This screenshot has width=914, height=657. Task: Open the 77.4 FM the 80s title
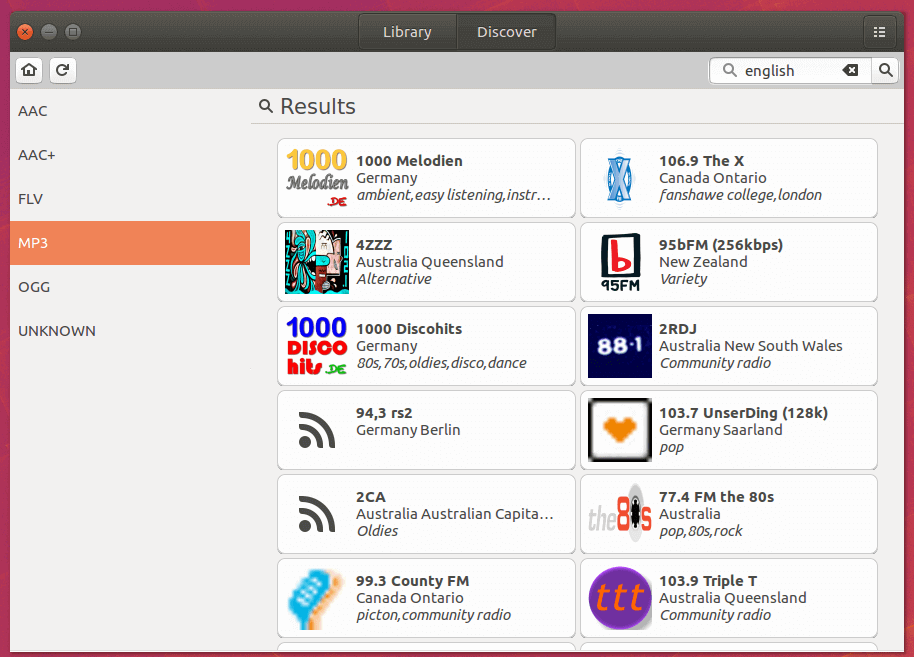pyautogui.click(x=716, y=497)
